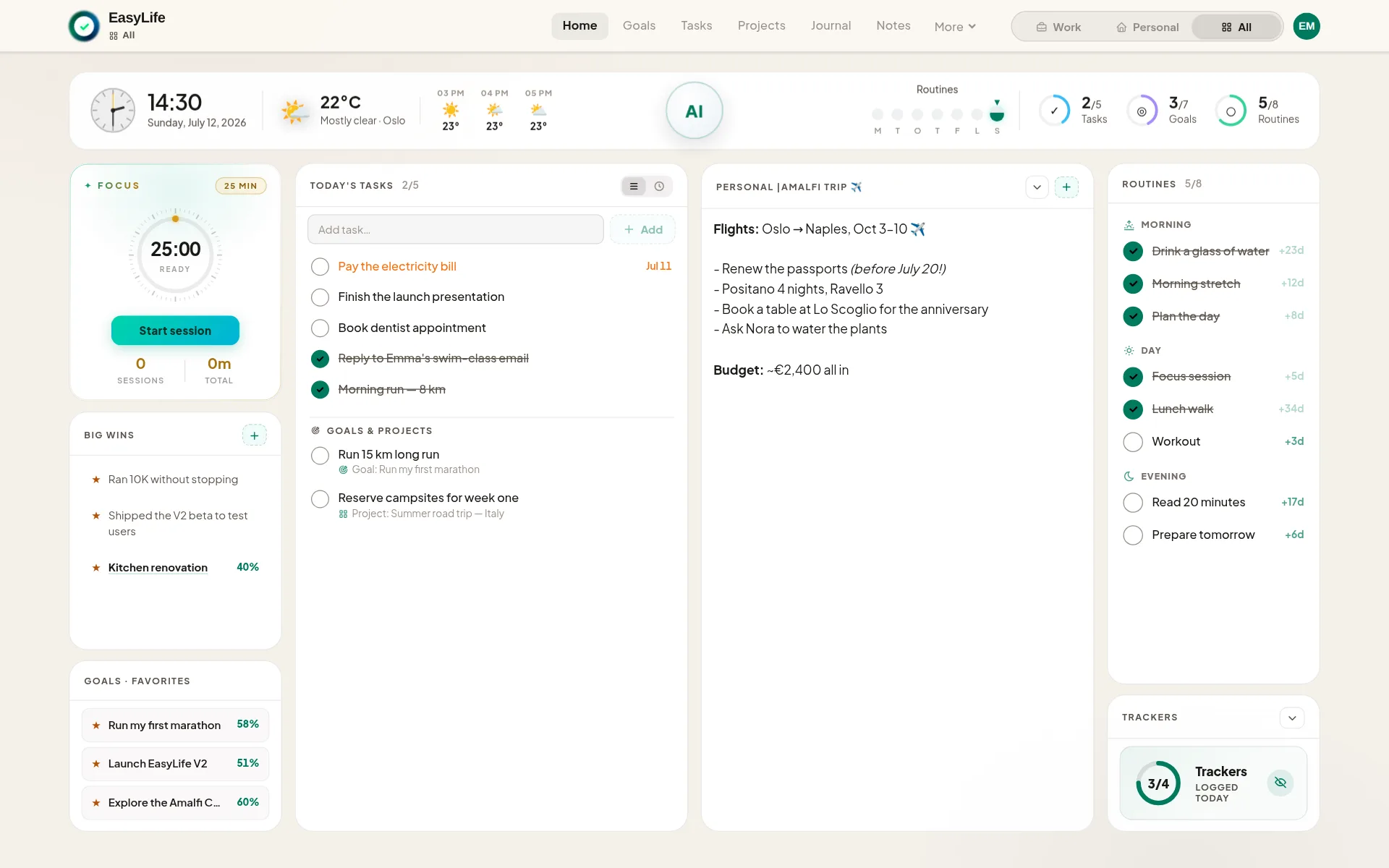Expand the More menu in navigation

(x=955, y=27)
